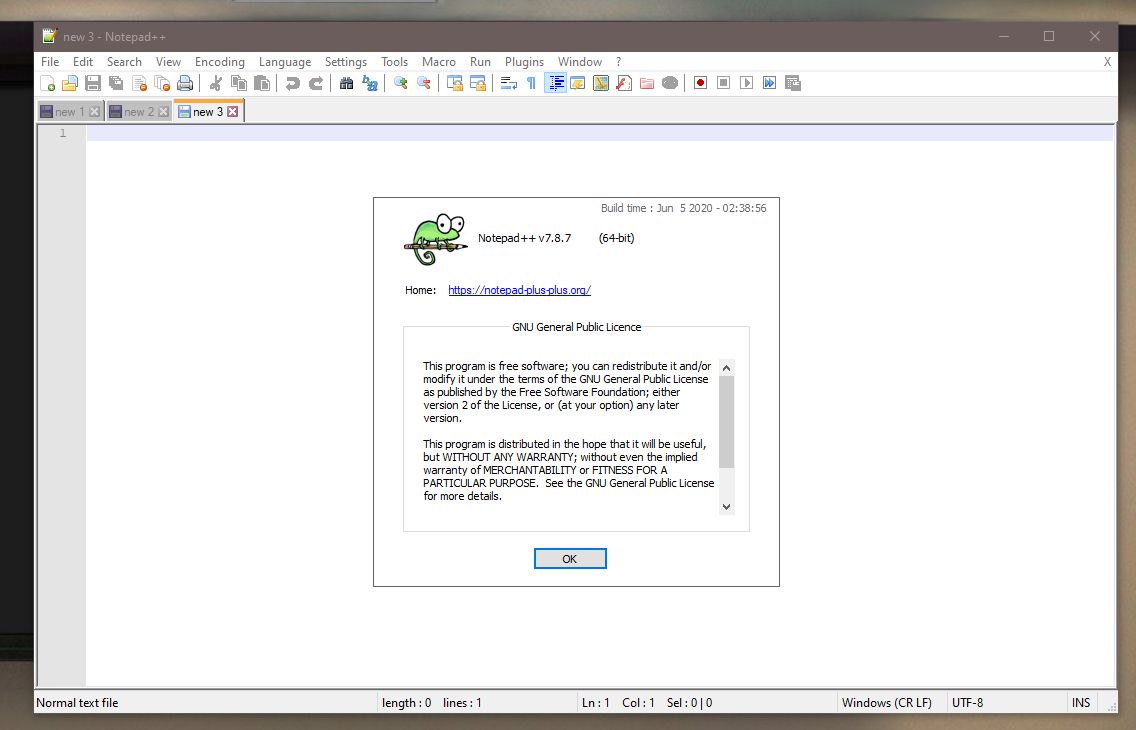Click the licence scrollbar down arrow
The width and height of the screenshot is (1136, 730).
point(727,507)
